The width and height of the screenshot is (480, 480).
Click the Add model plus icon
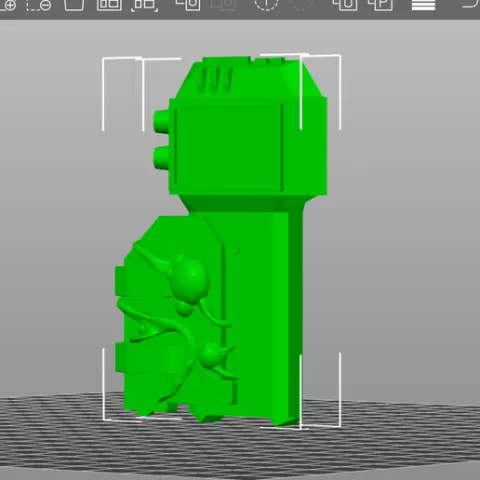(7, 4)
